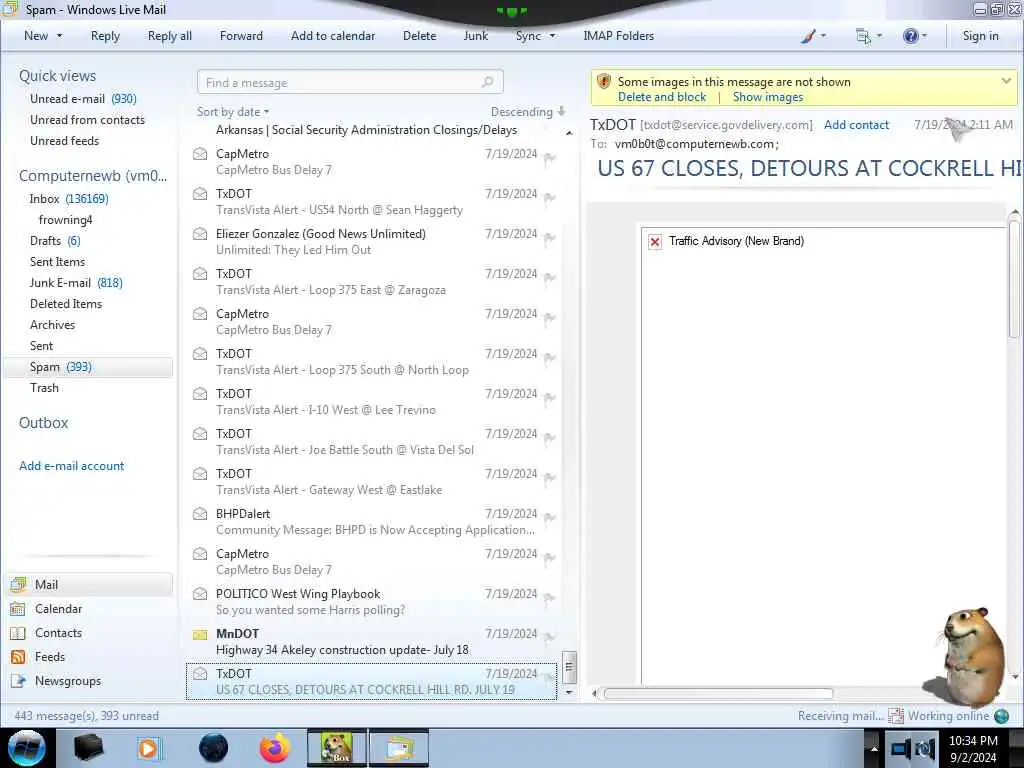Click the preview pane horizontal scrollbar thumb
The image size is (1024, 768).
(x=718, y=694)
